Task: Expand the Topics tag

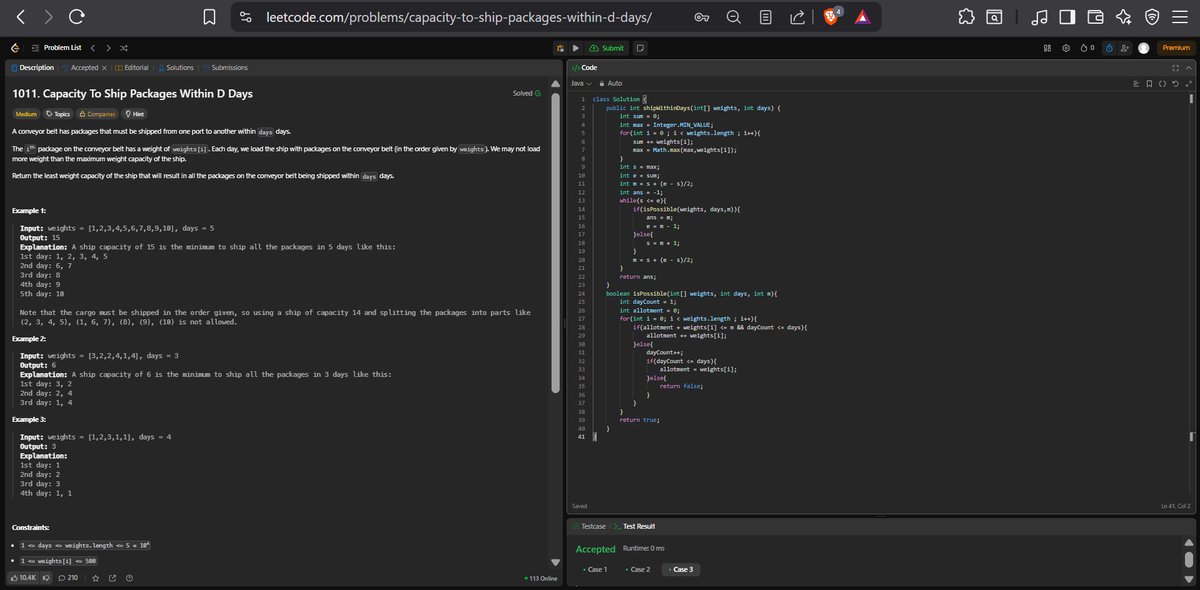Action: (57, 114)
